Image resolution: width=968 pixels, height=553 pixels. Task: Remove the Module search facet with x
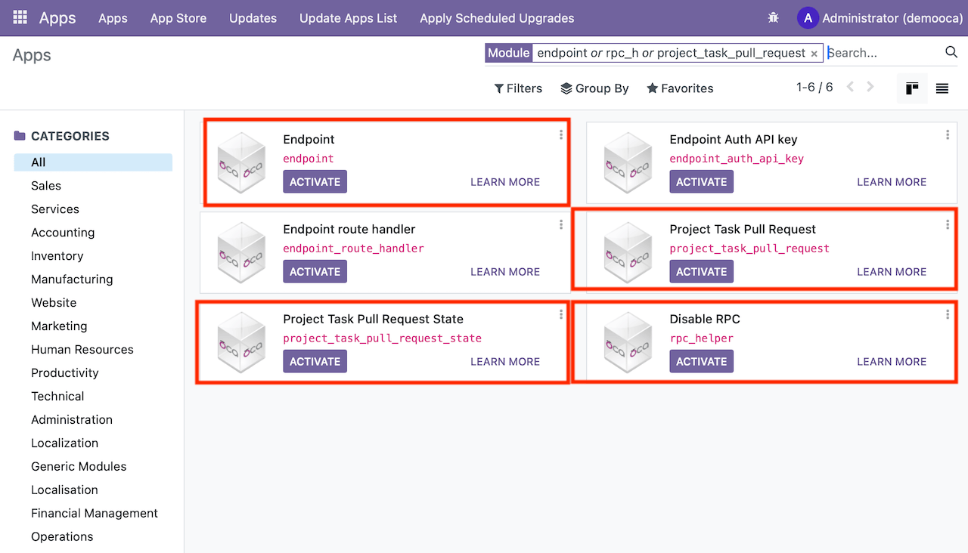(x=814, y=54)
